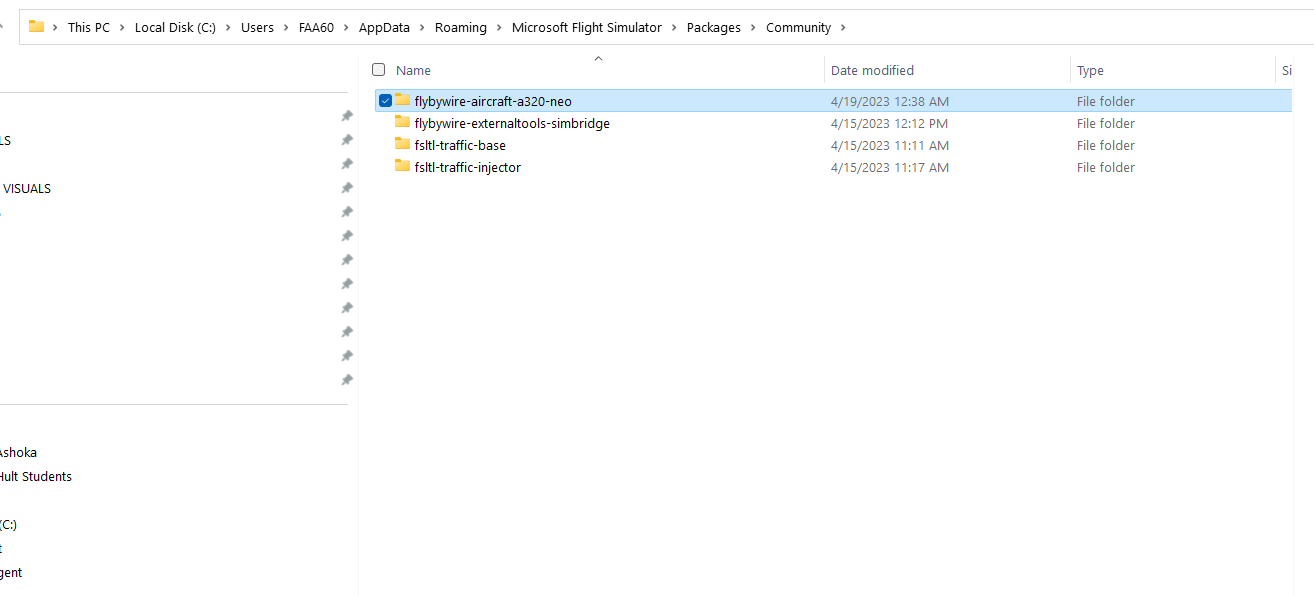The image size is (1314, 595).
Task: Expand the chevron after FAA60
Action: pyautogui.click(x=346, y=27)
